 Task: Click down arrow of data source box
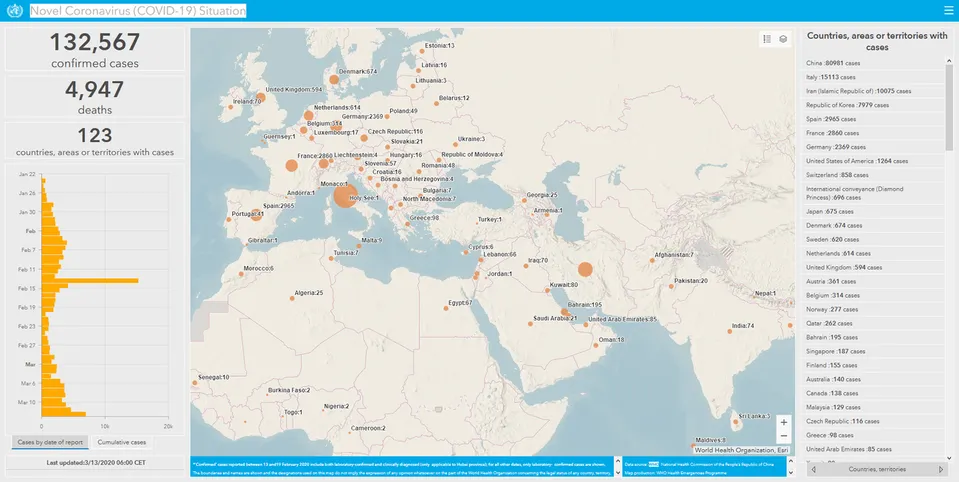(790, 472)
